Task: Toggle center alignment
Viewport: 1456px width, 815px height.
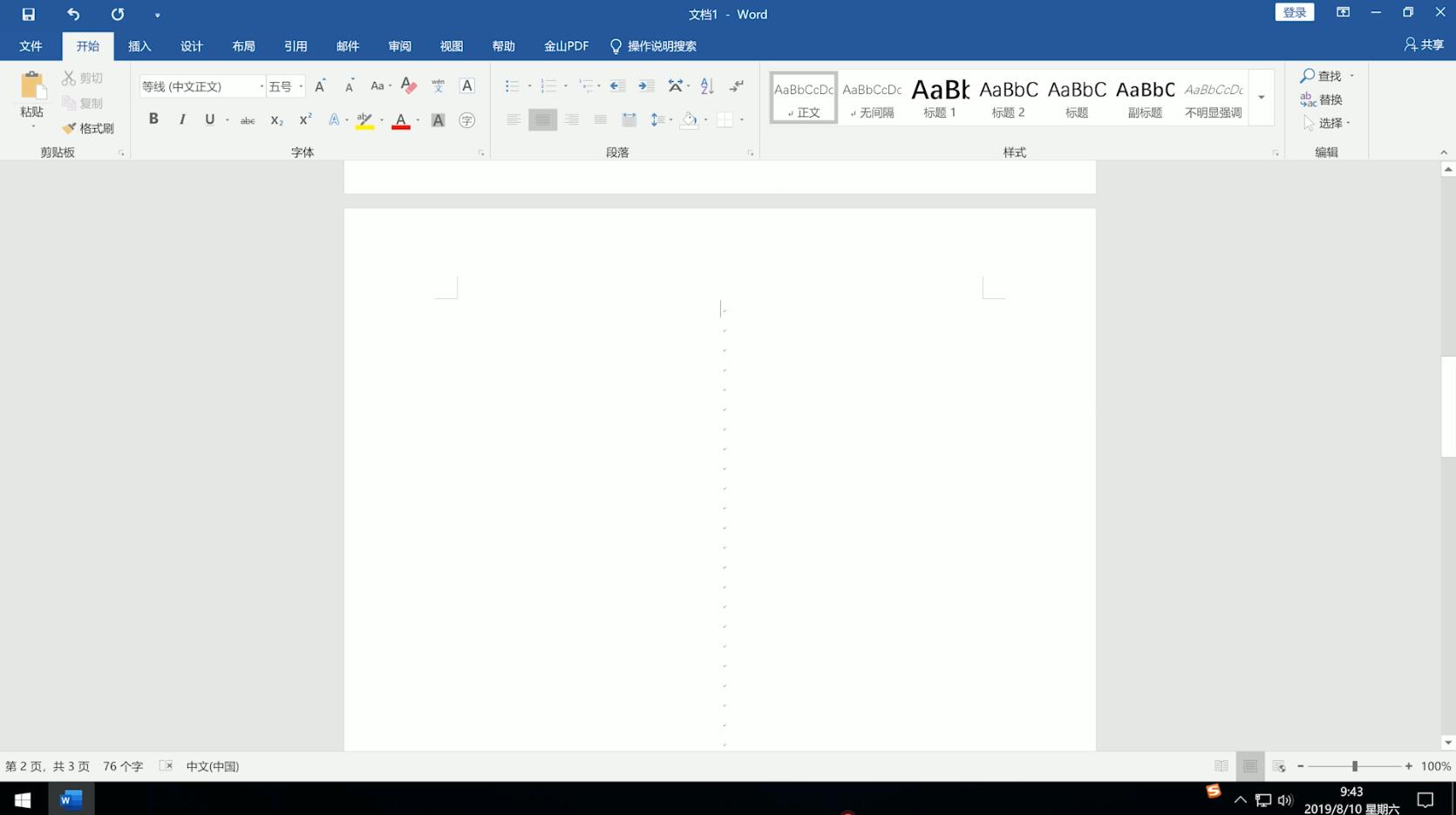Action: pyautogui.click(x=542, y=119)
